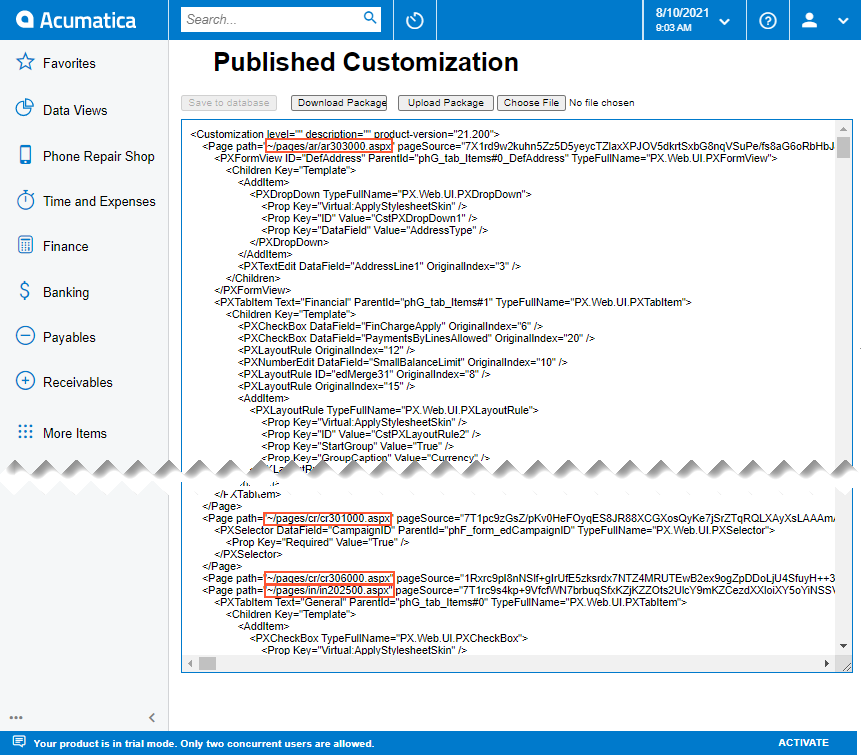Click the user profile icon

809,20
